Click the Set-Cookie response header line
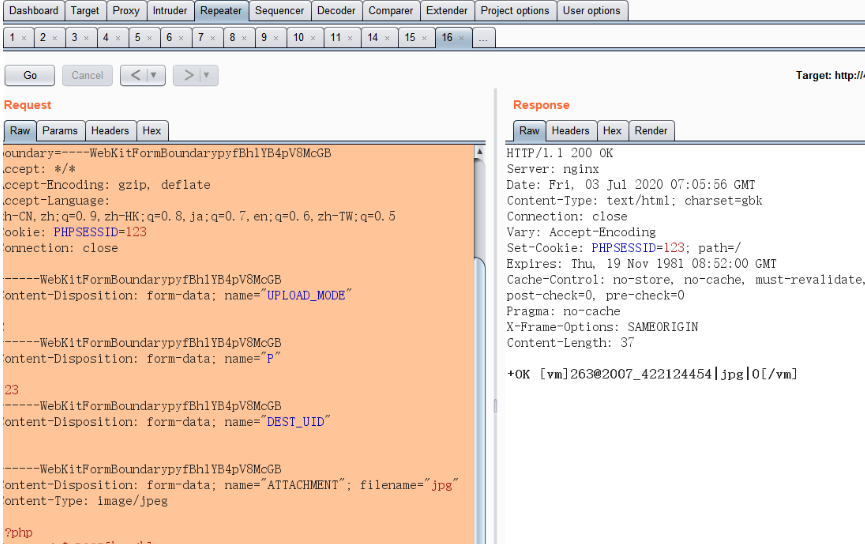 624,248
